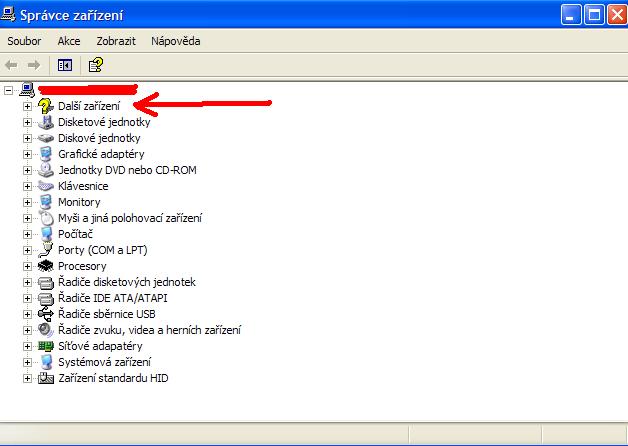Maximize the Správce zařízení window
628x446 pixels.
[594, 15]
